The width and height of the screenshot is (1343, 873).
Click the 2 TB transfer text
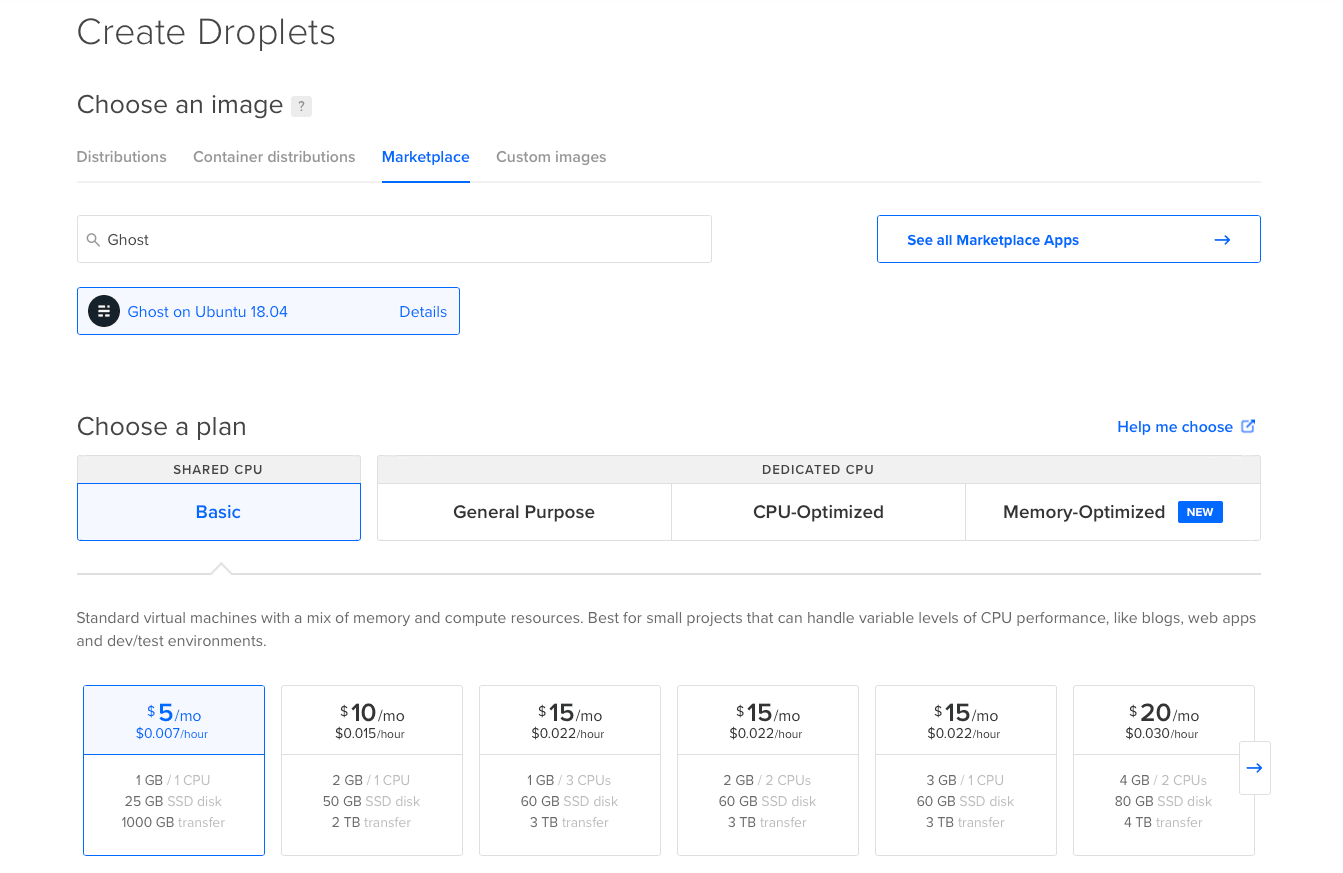[372, 822]
